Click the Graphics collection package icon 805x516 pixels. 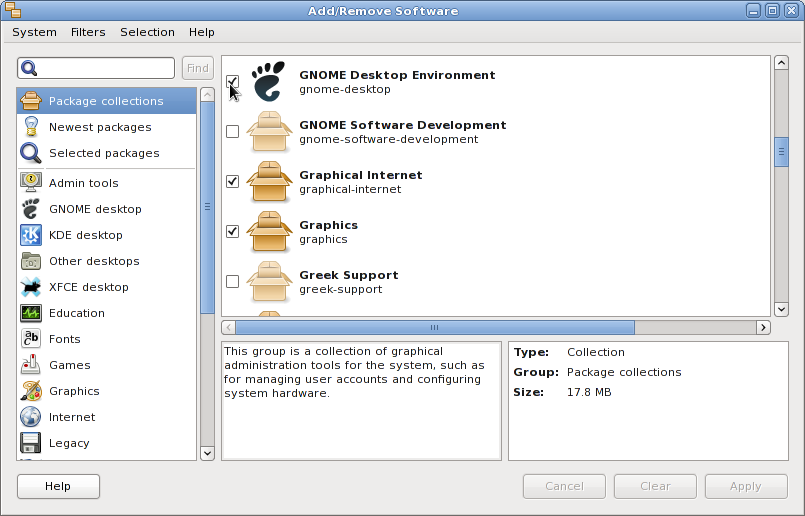point(270,232)
